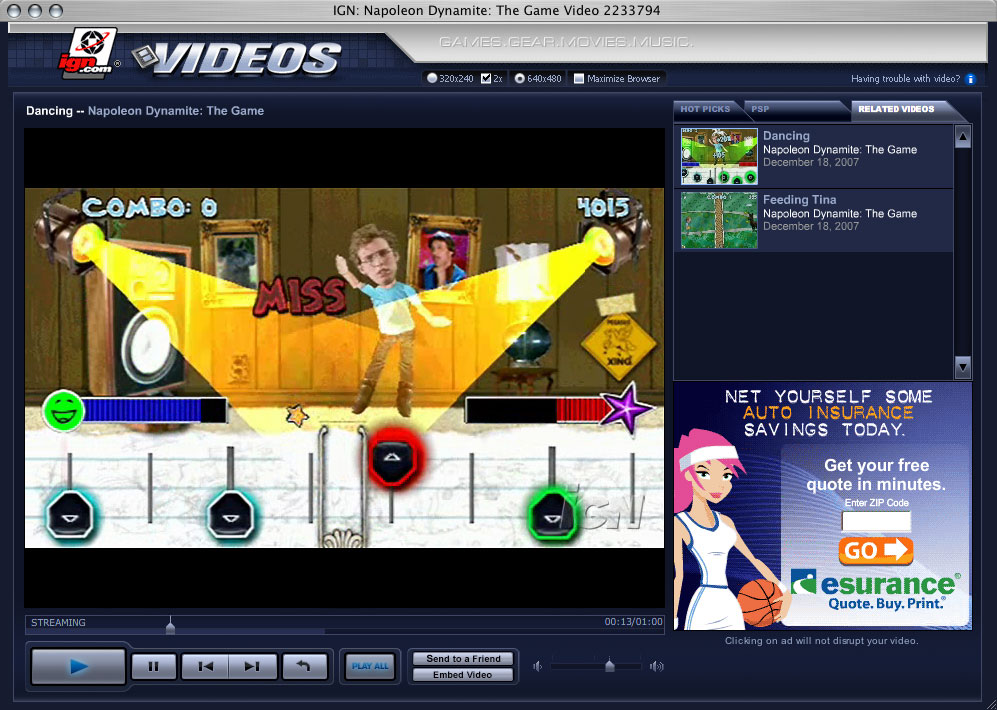The image size is (997, 710).
Task: Select the RELATED VIDEOS tab
Action: pyautogui.click(x=896, y=109)
